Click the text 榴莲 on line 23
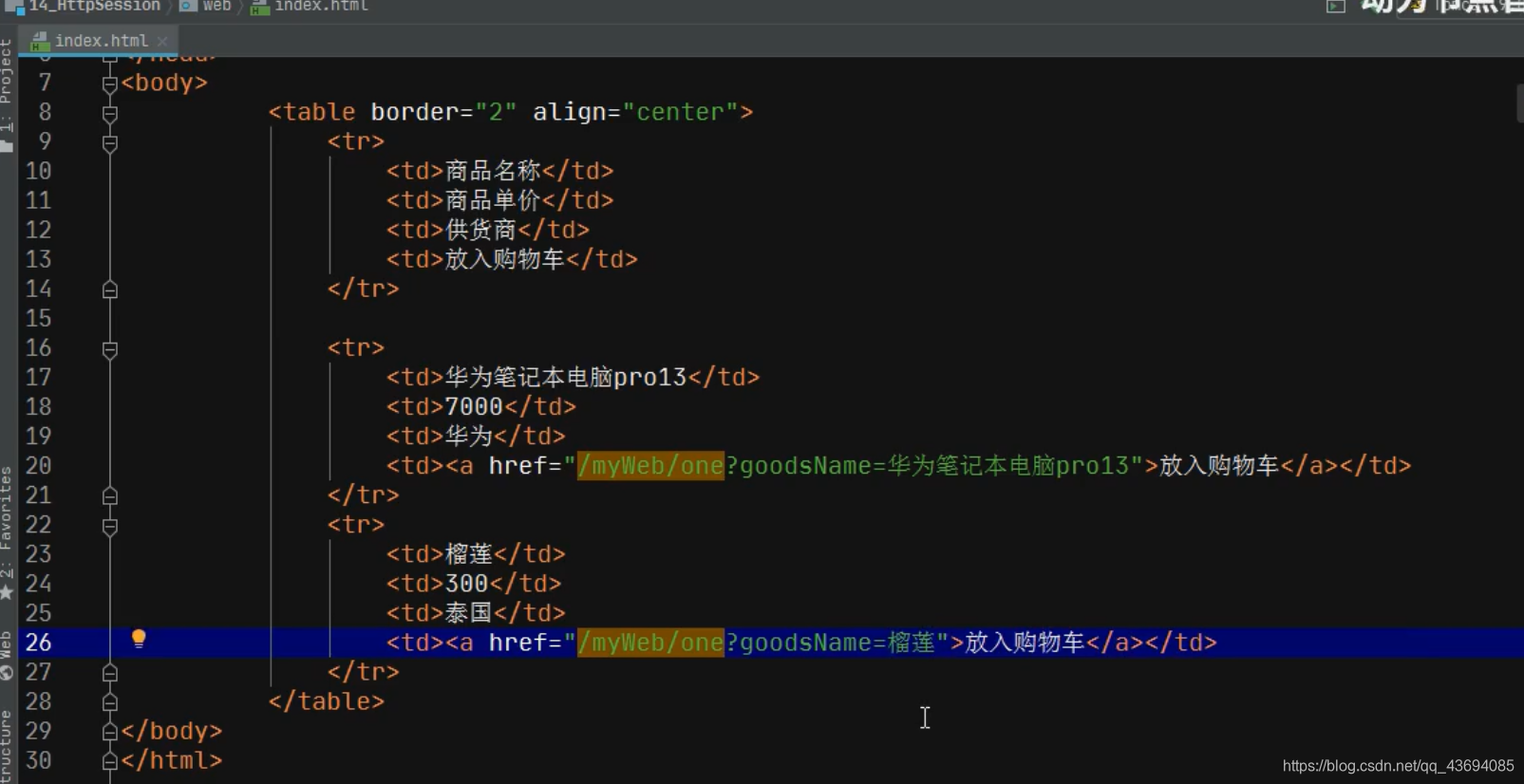 pos(469,554)
